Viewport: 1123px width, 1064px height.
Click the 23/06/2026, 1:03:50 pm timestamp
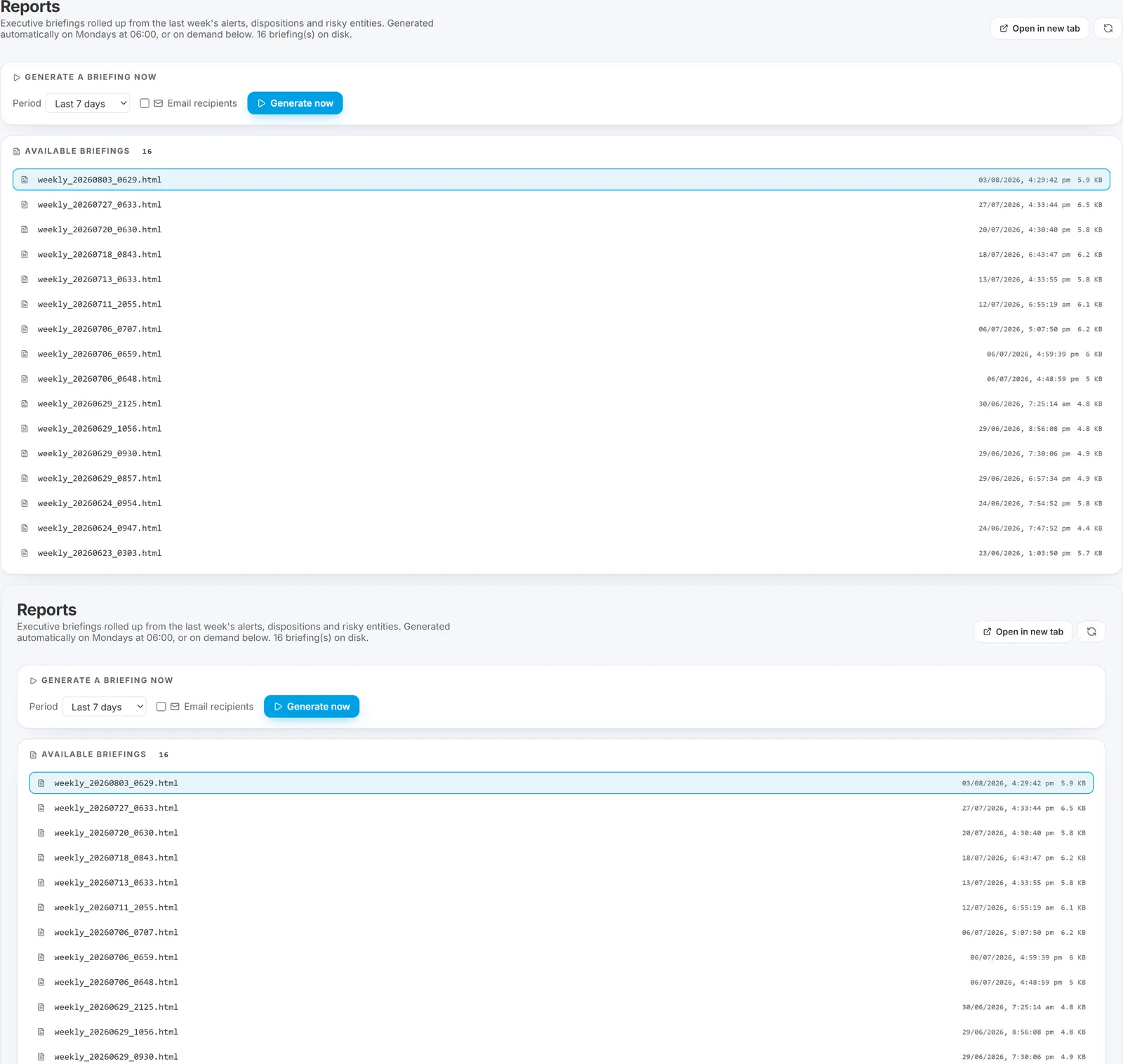1025,553
